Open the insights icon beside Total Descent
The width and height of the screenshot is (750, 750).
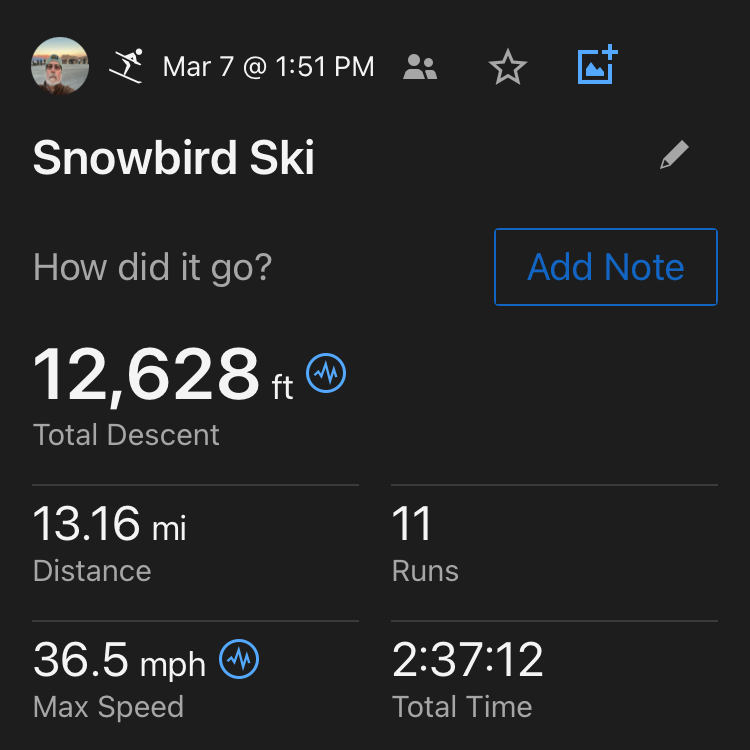click(326, 374)
